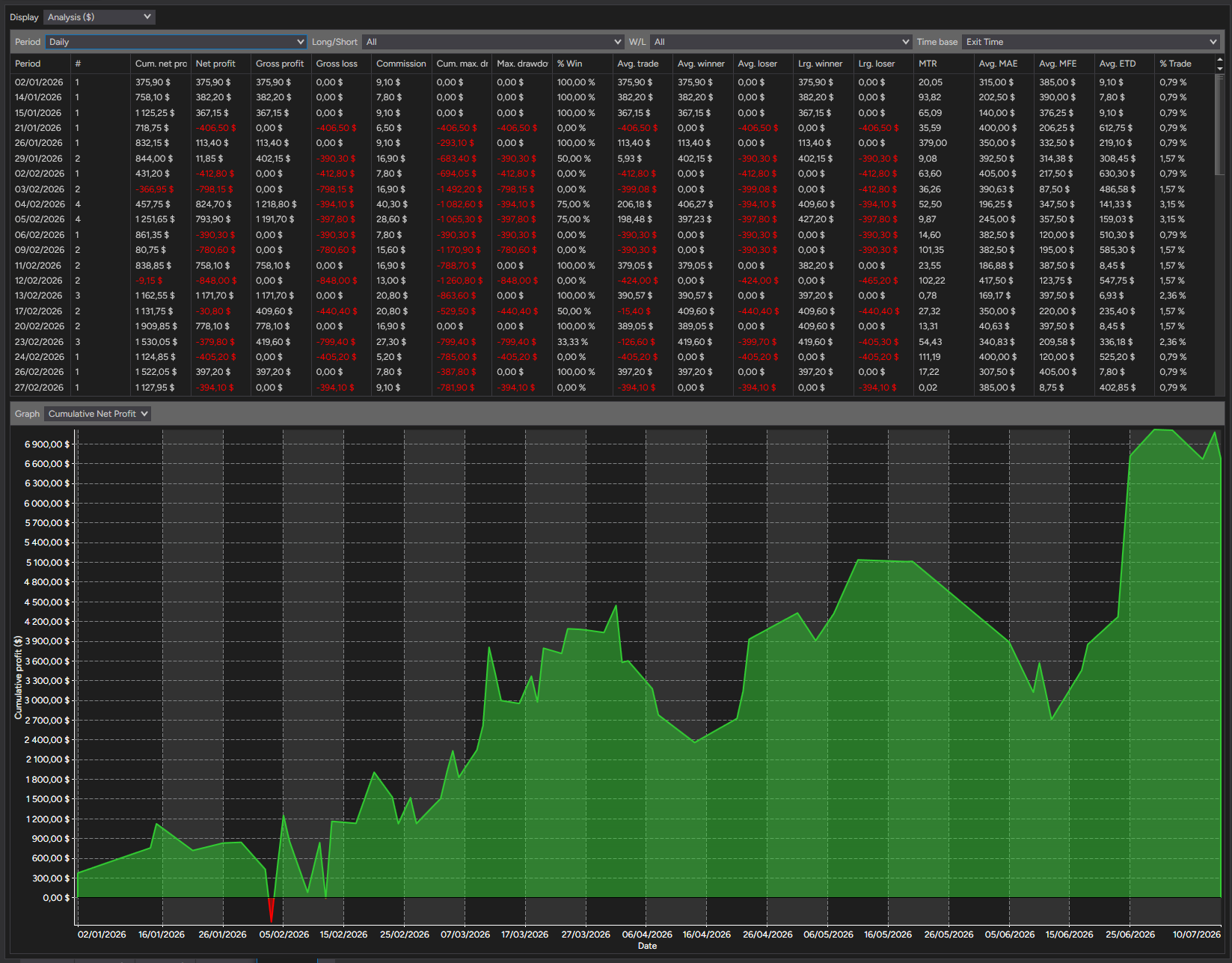Click the # trades count column header
This screenshot has width=1232, height=963.
pyautogui.click(x=100, y=64)
